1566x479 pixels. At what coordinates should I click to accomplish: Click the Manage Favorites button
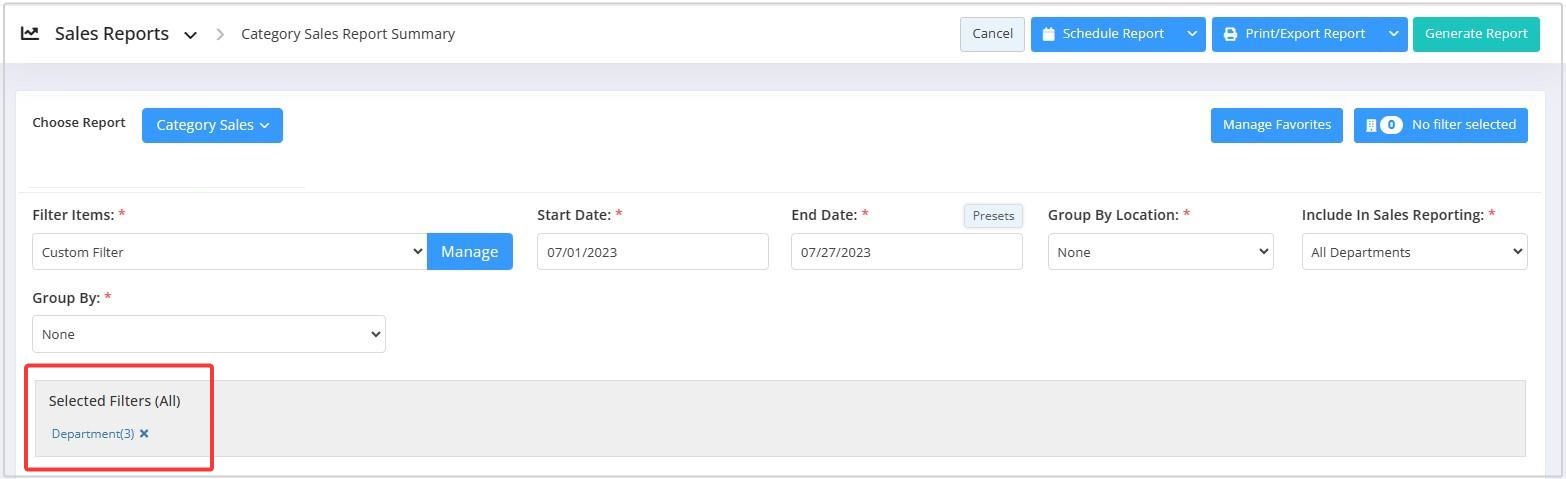point(1276,125)
